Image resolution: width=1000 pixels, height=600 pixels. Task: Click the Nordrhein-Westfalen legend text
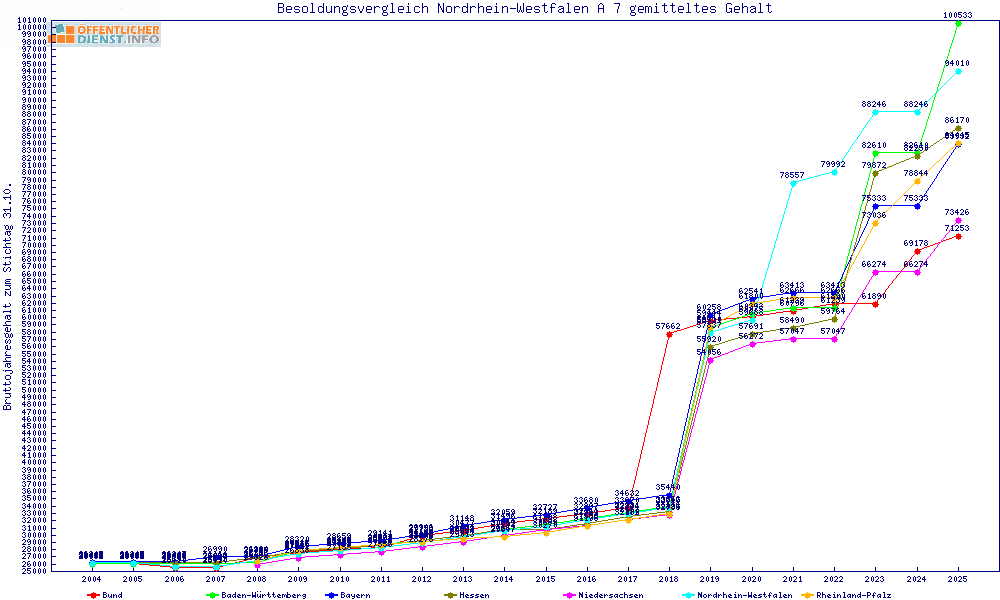743,595
